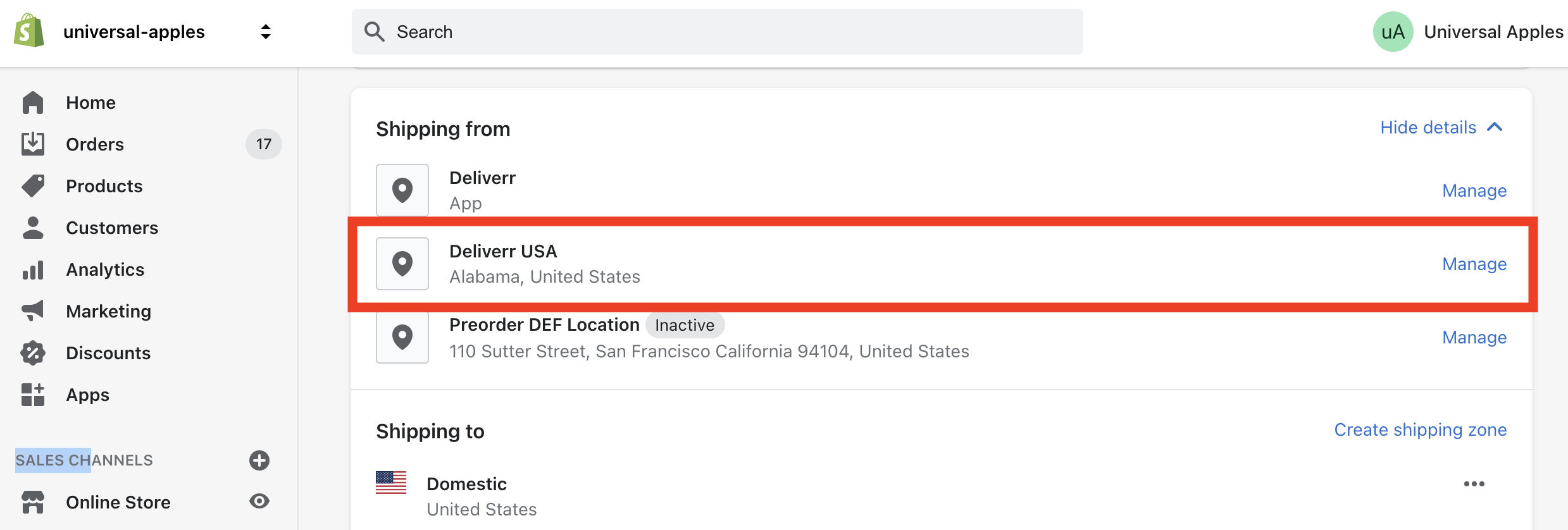This screenshot has width=1568, height=530.
Task: Open the Domestic zone three-dot menu
Action: 1474,484
